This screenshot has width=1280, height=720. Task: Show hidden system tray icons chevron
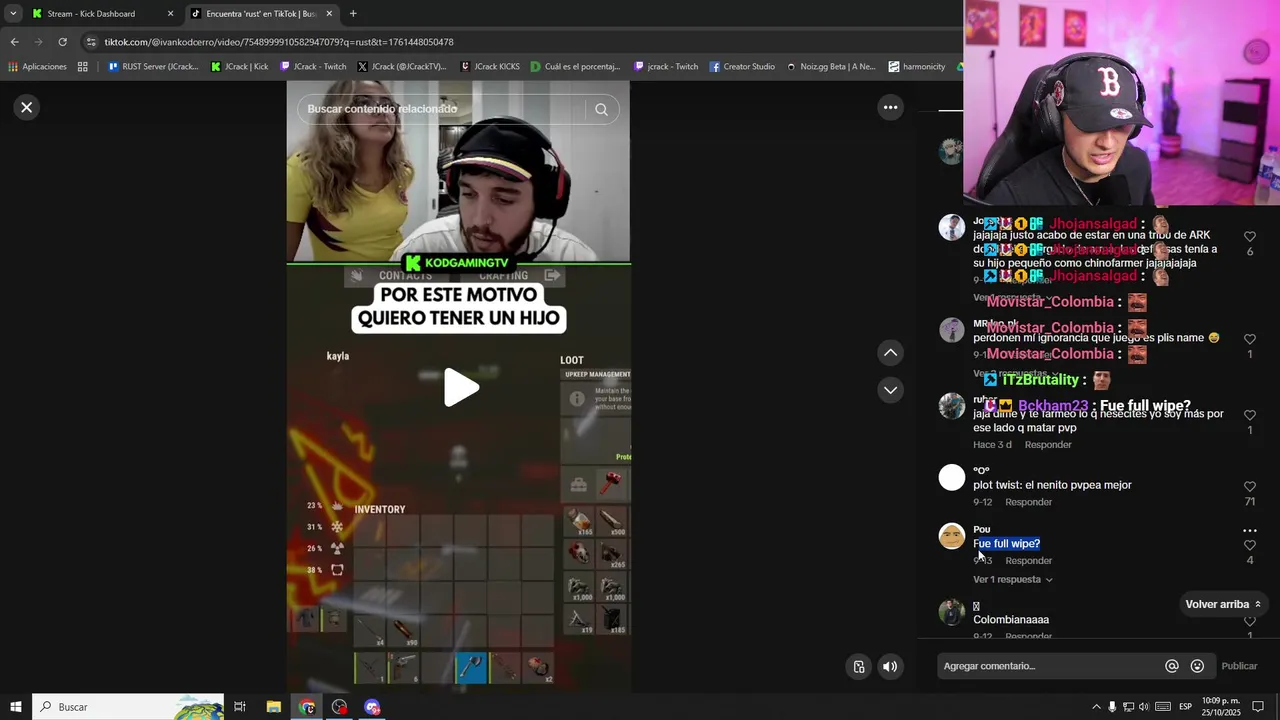pyautogui.click(x=1096, y=707)
